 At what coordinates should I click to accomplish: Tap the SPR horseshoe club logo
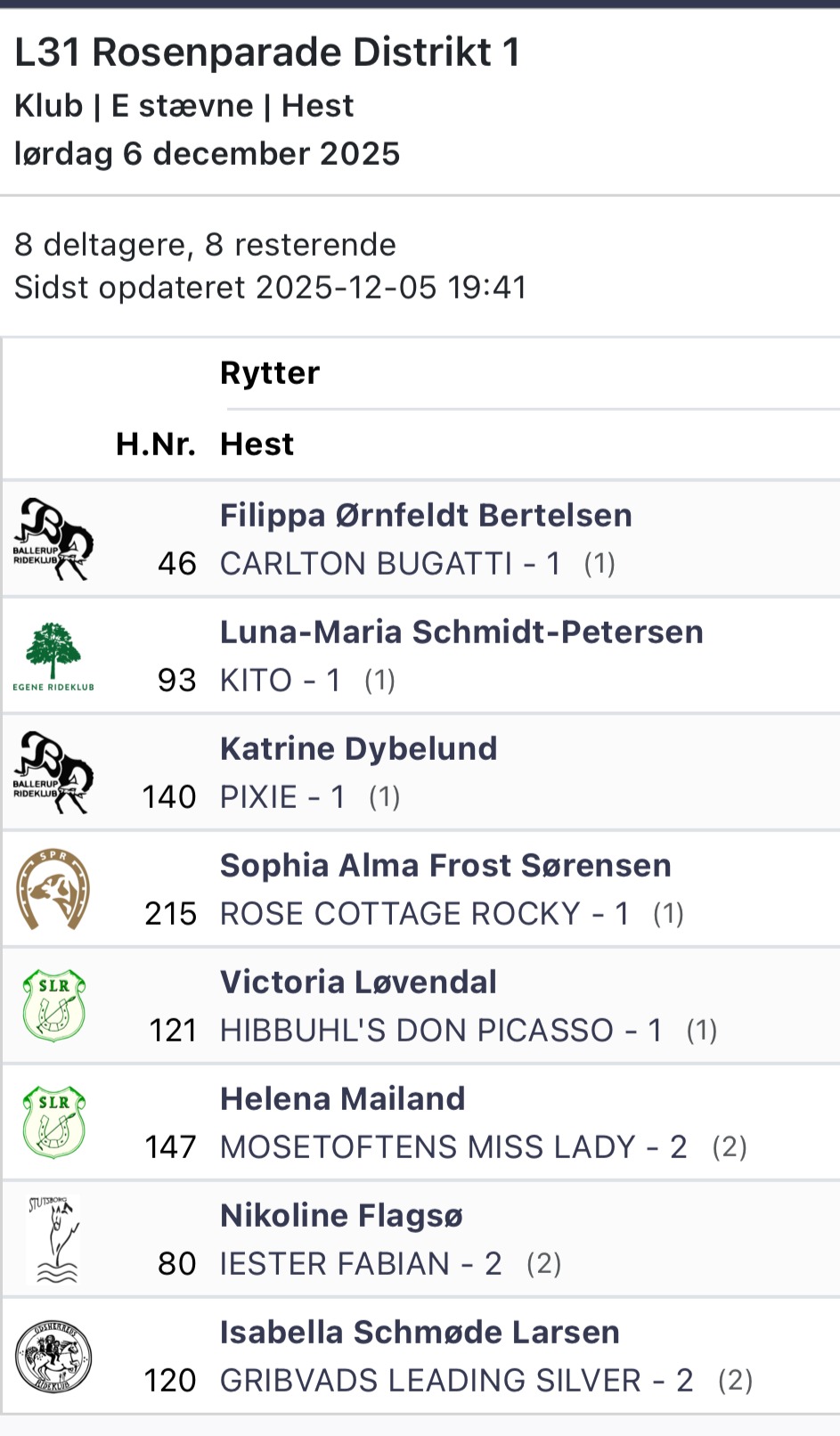(x=53, y=889)
